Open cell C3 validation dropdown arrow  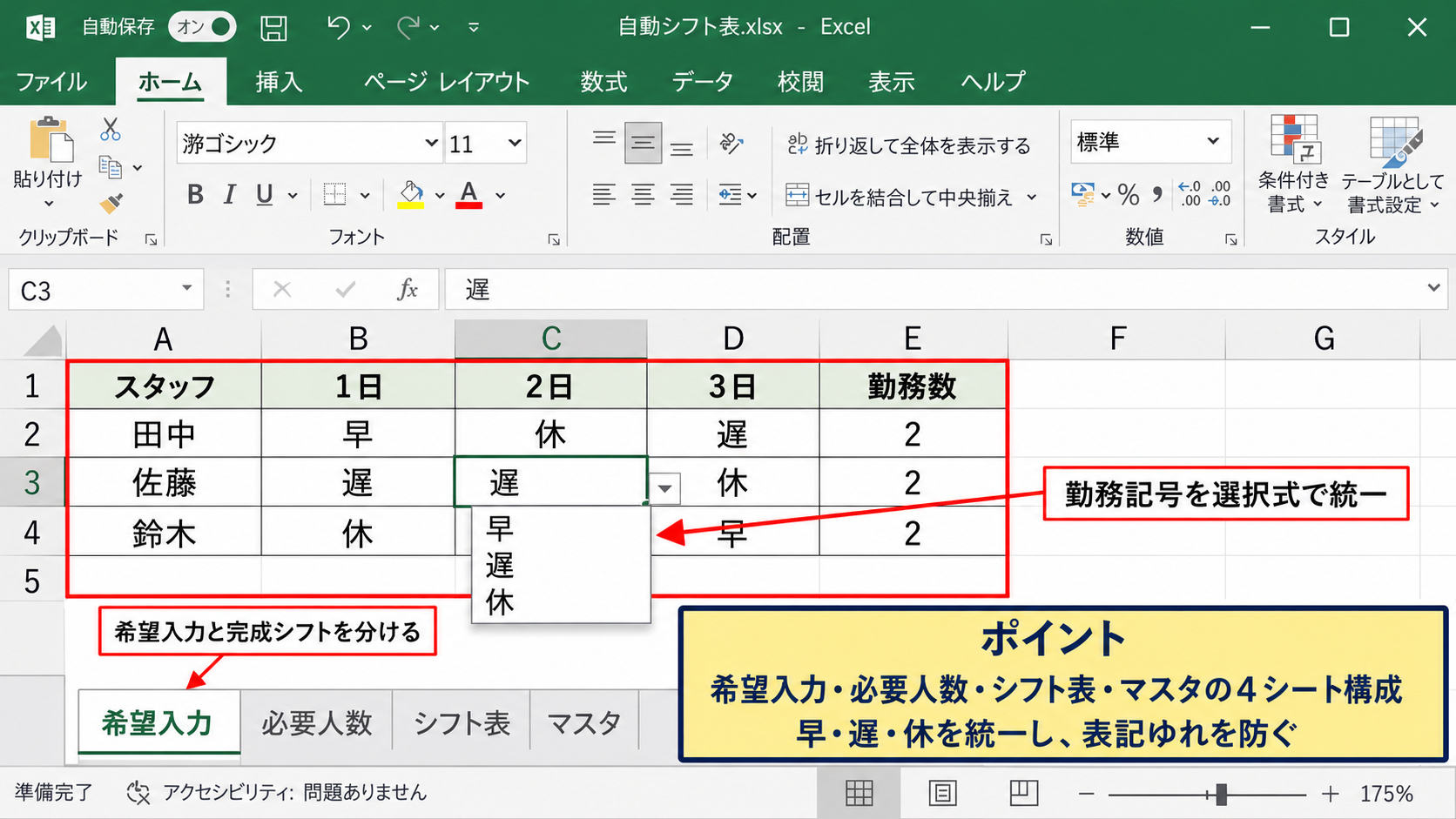point(664,488)
